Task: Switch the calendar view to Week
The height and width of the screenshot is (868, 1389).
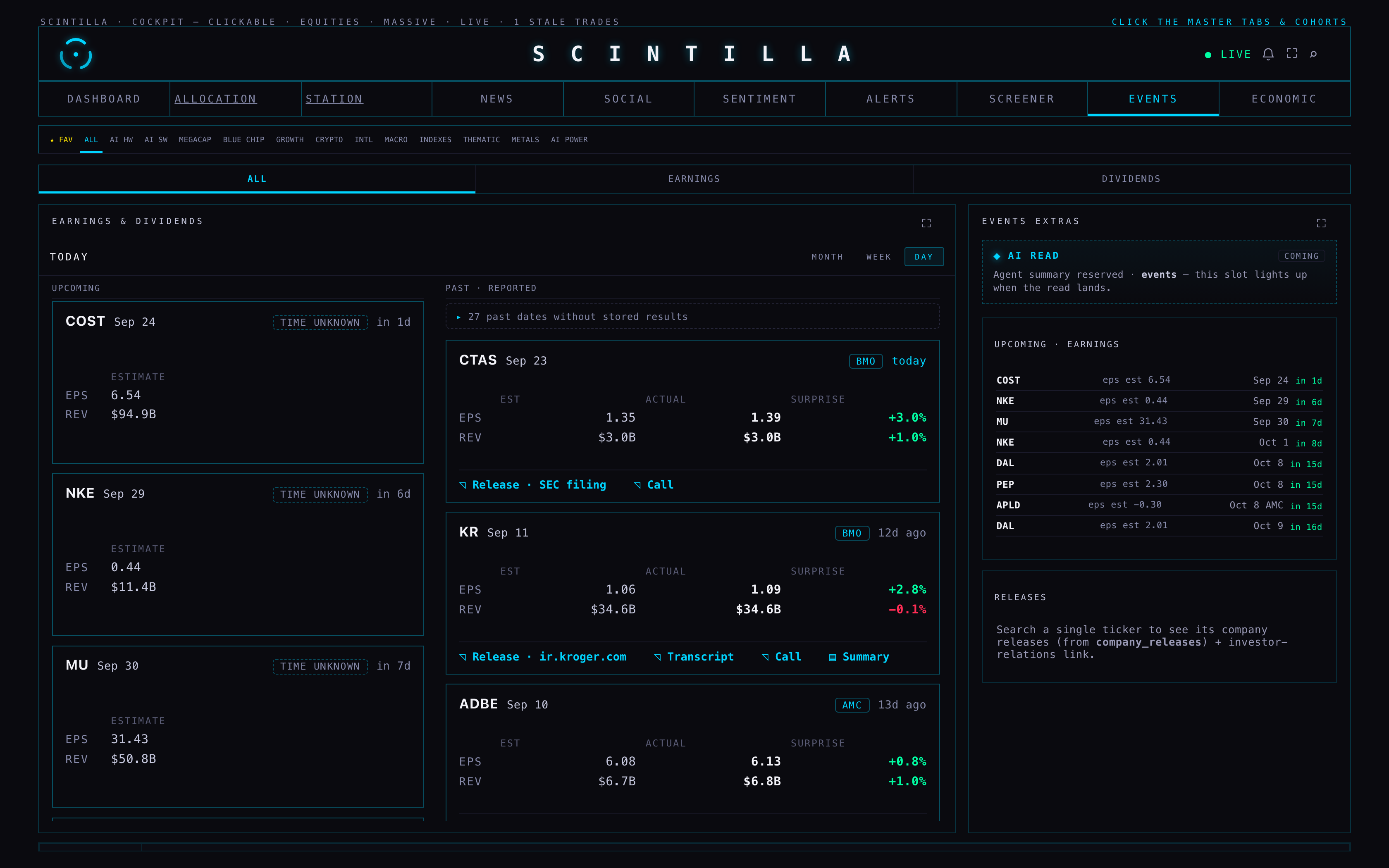Action: (878, 257)
